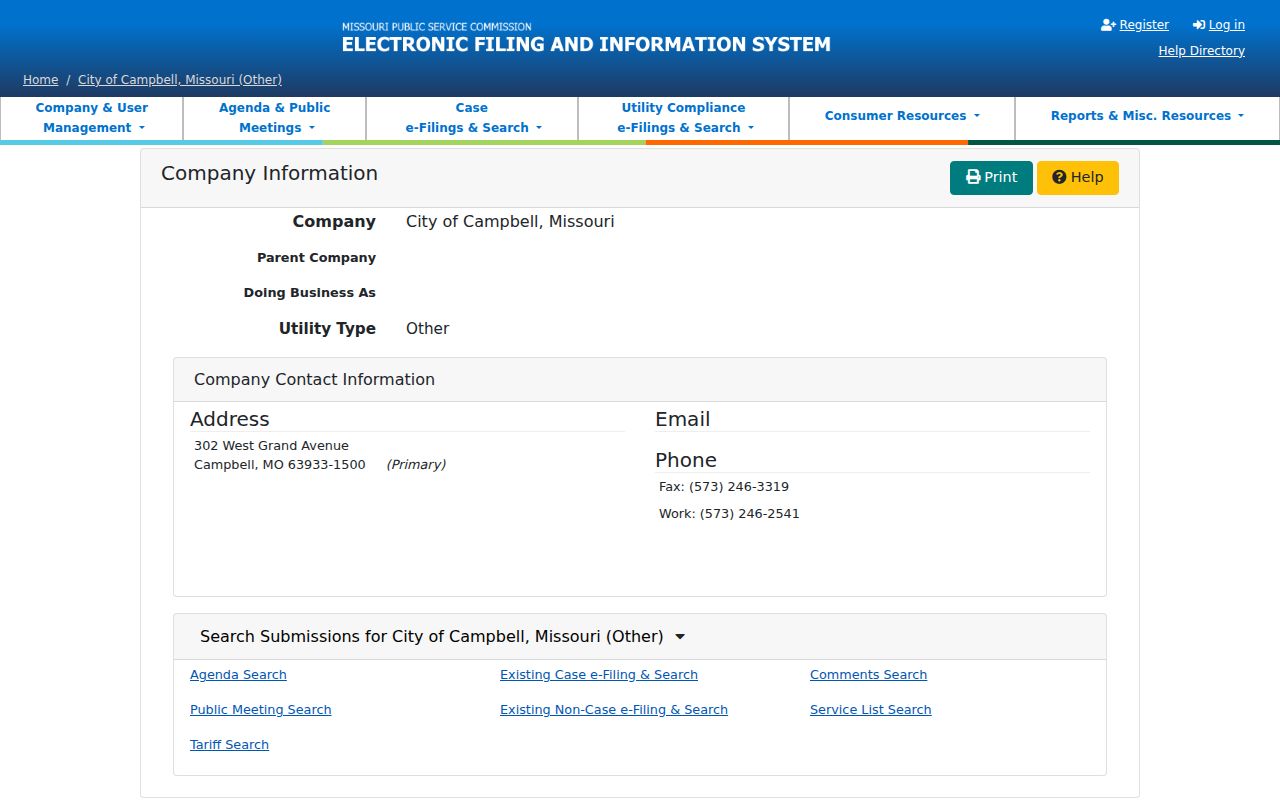Open Existing Non-Case e-Filing & Search link
The image size is (1280, 800).
pyautogui.click(x=614, y=710)
